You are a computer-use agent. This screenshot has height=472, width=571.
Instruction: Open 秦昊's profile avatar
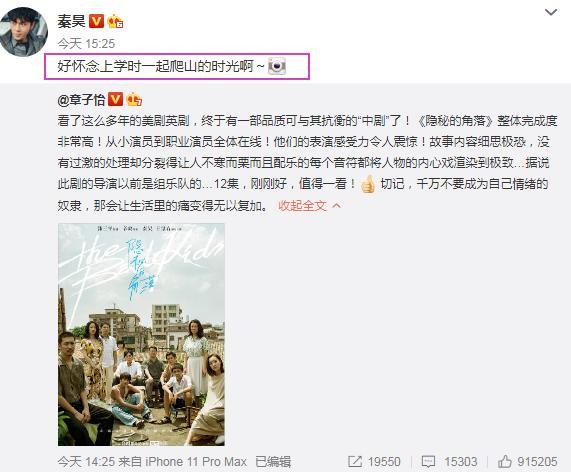pos(24,32)
